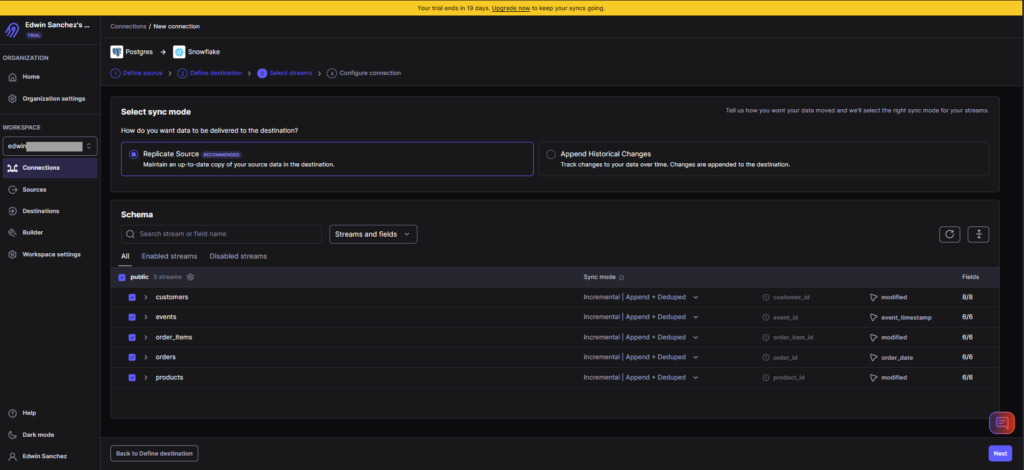Open the chat support widget icon
Image resolution: width=1024 pixels, height=470 pixels.
coord(1002,423)
